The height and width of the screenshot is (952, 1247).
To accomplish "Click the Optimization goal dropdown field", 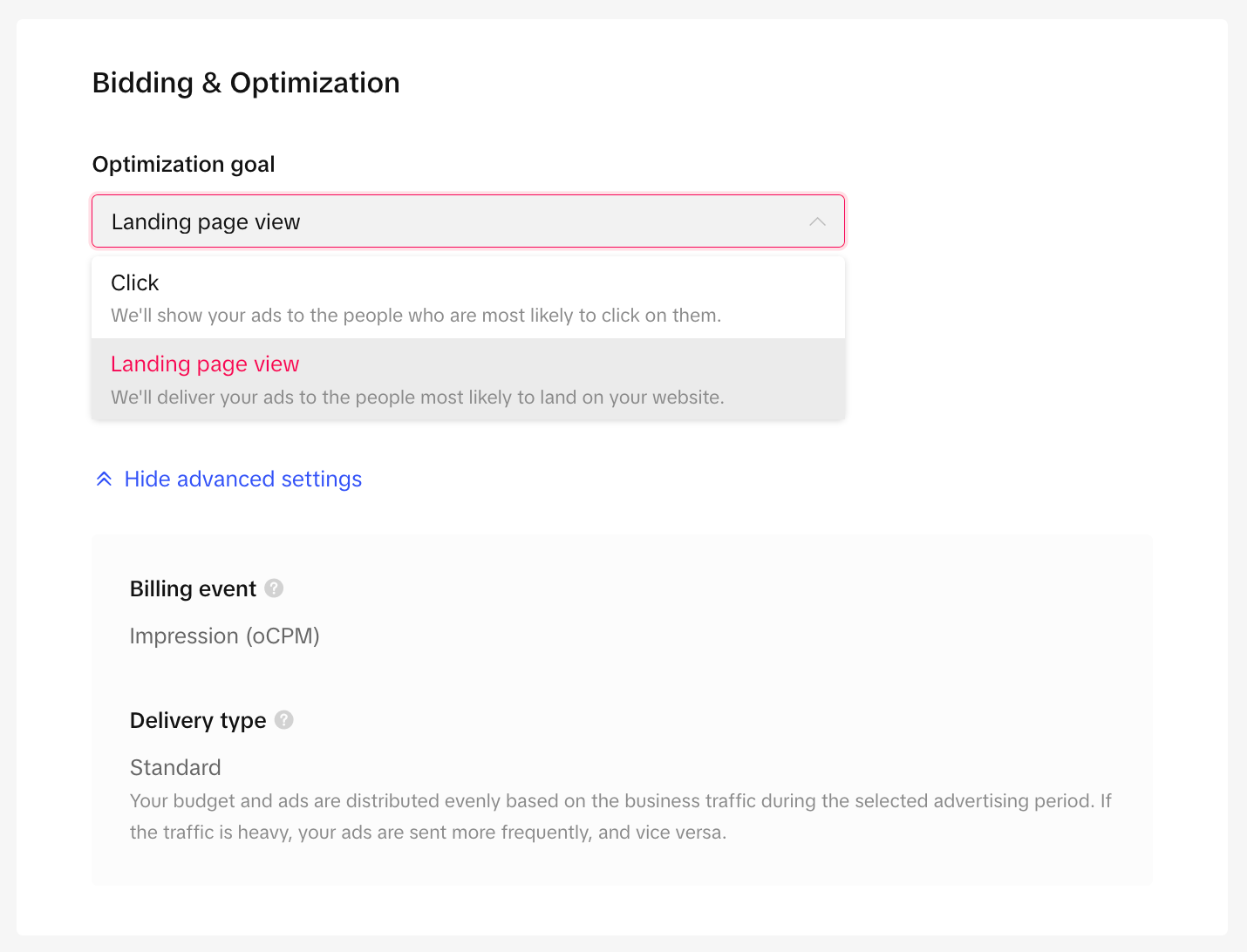I will point(467,221).
